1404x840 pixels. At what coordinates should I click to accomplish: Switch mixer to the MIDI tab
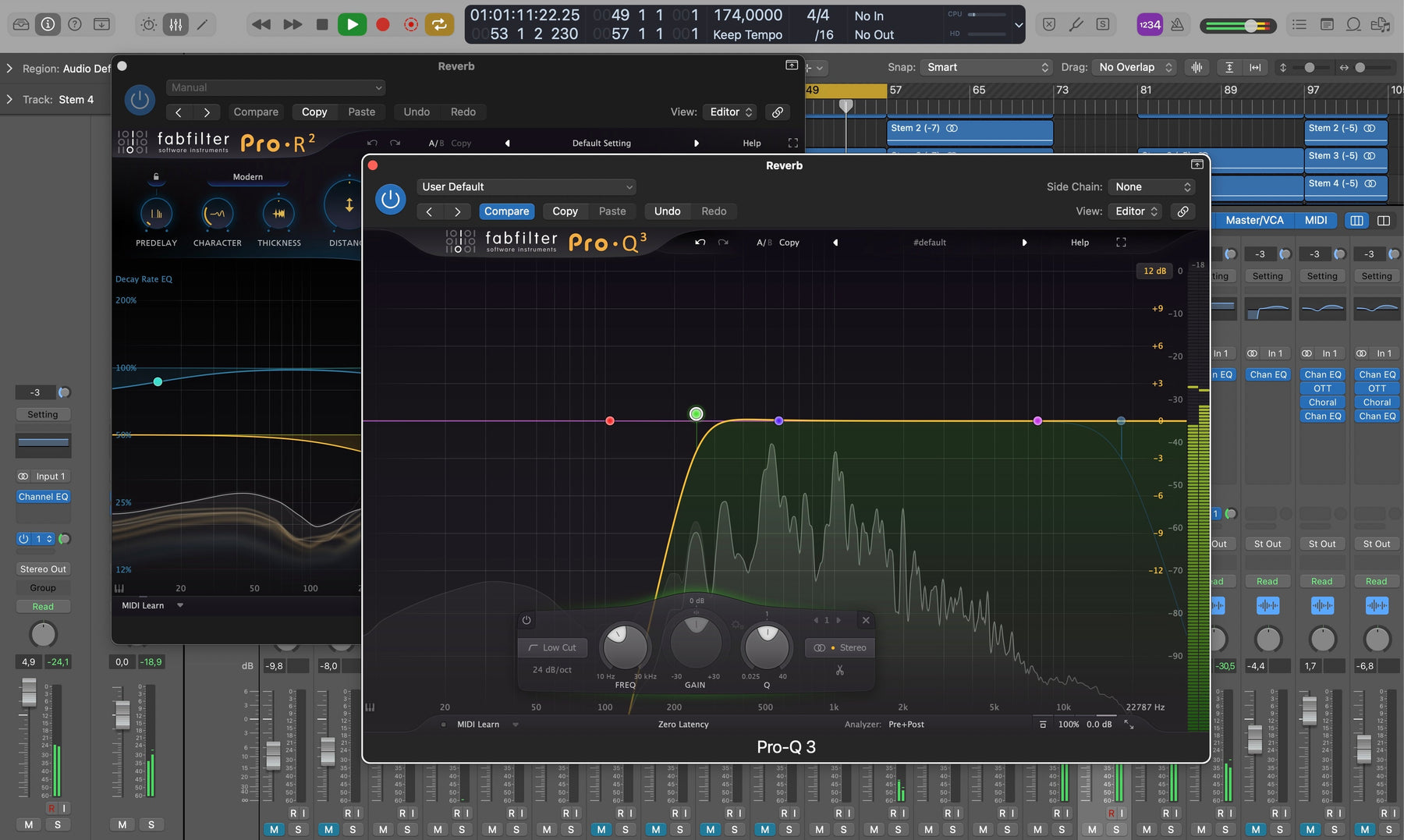[1316, 220]
